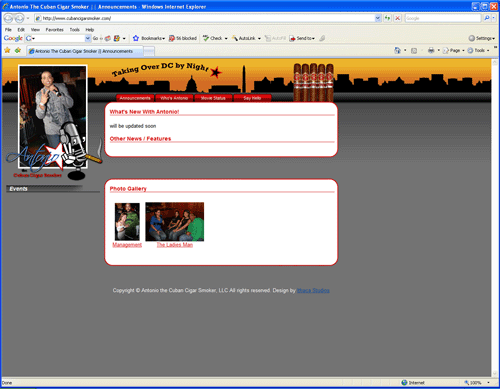Screen dimensions: 500x389
Task: Open The Ladies Man photo thumbnail
Action: [x=175, y=222]
